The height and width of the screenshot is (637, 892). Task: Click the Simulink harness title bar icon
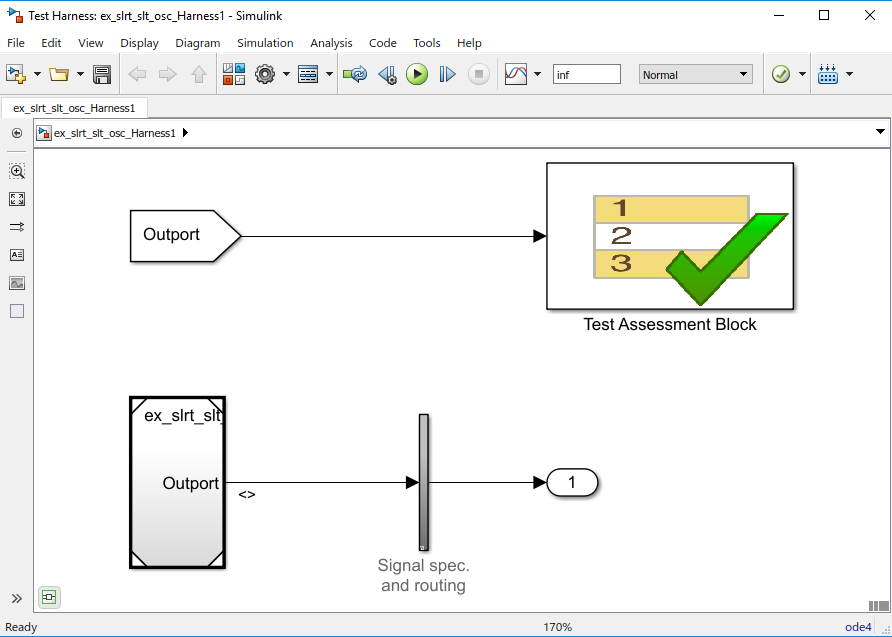point(15,15)
